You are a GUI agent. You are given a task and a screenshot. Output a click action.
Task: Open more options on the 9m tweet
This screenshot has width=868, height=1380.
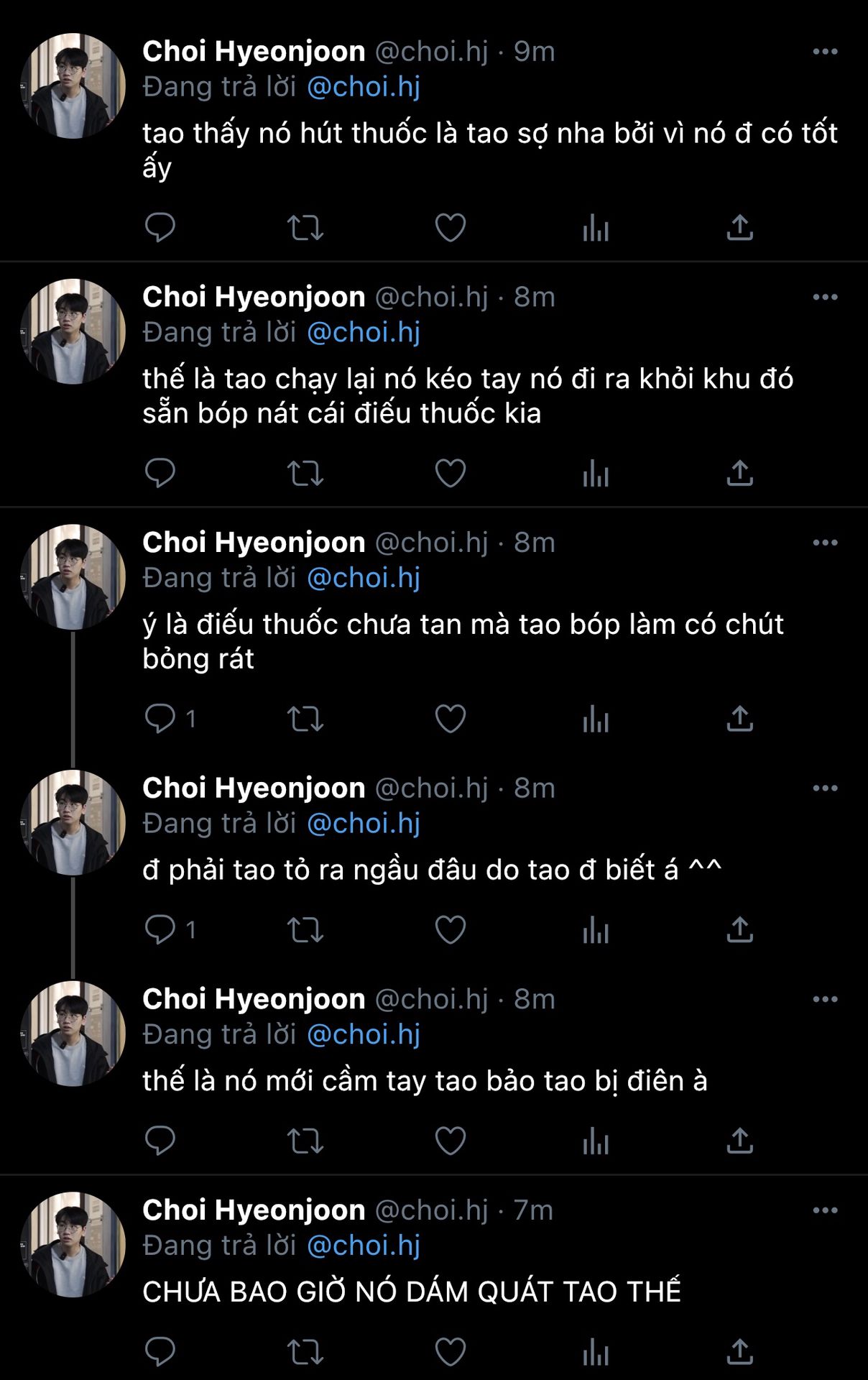pos(825,52)
